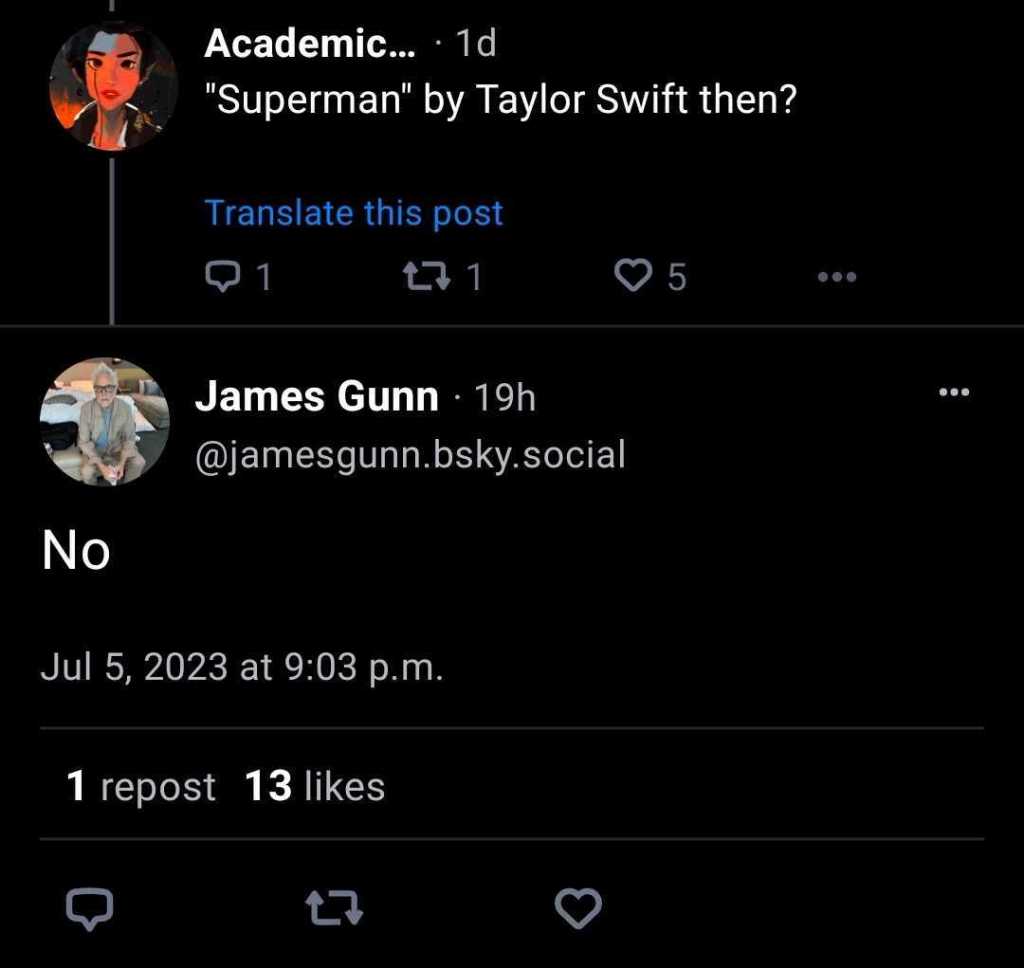1024x968 pixels.
Task: Open more options on James Gunn's post
Action: pos(955,393)
